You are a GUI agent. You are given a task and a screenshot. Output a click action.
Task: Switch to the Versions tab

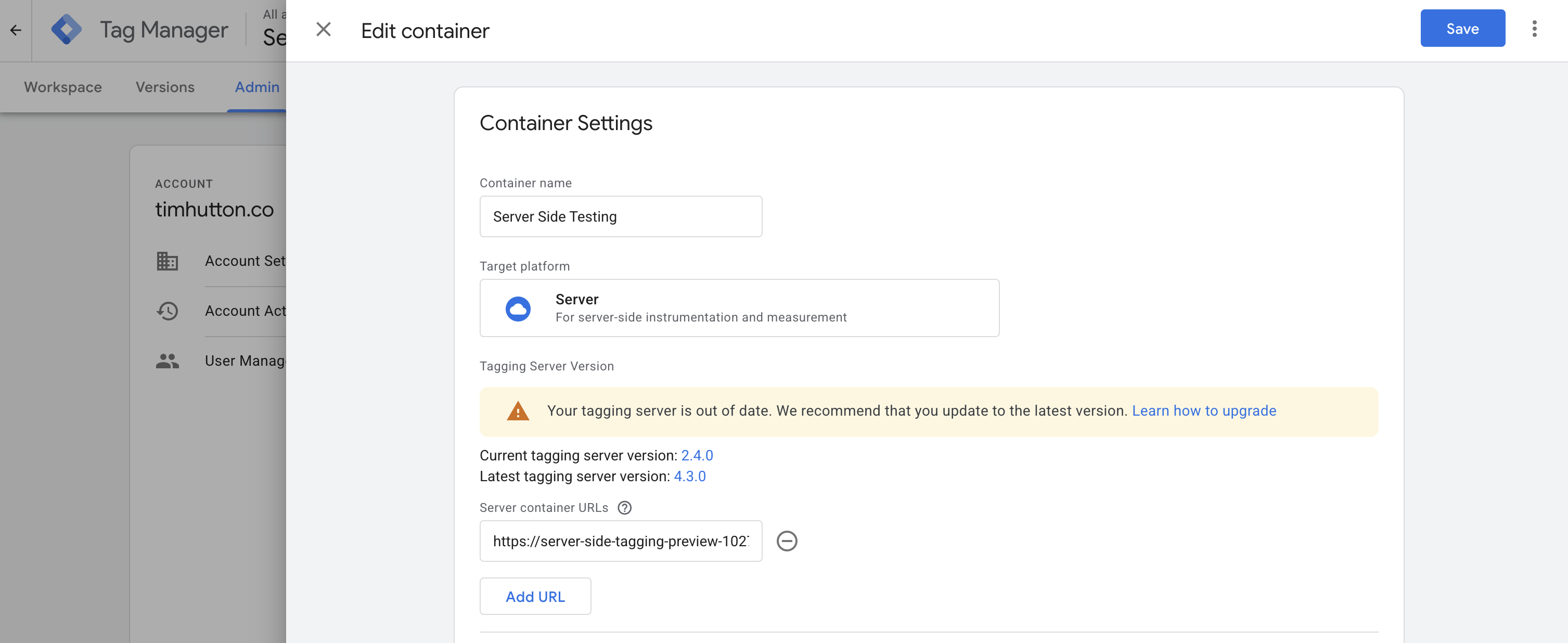point(165,87)
